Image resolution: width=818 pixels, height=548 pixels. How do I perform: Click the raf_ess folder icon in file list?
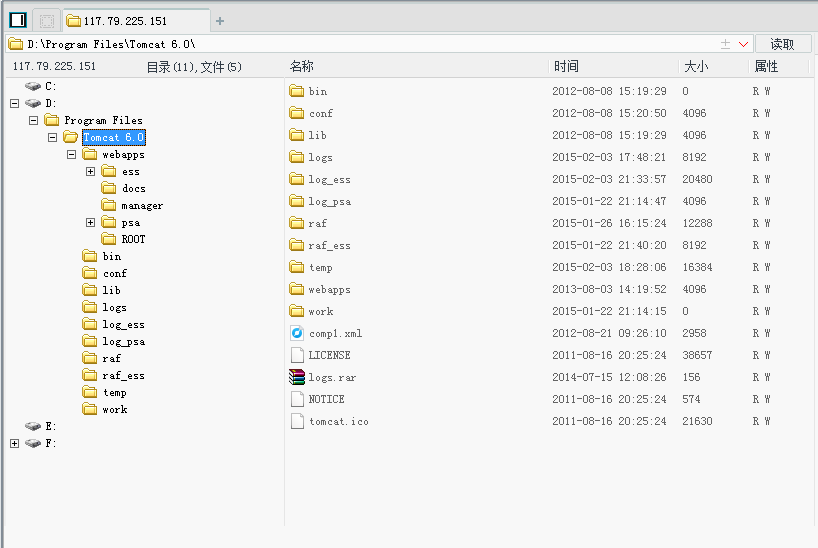[297, 245]
